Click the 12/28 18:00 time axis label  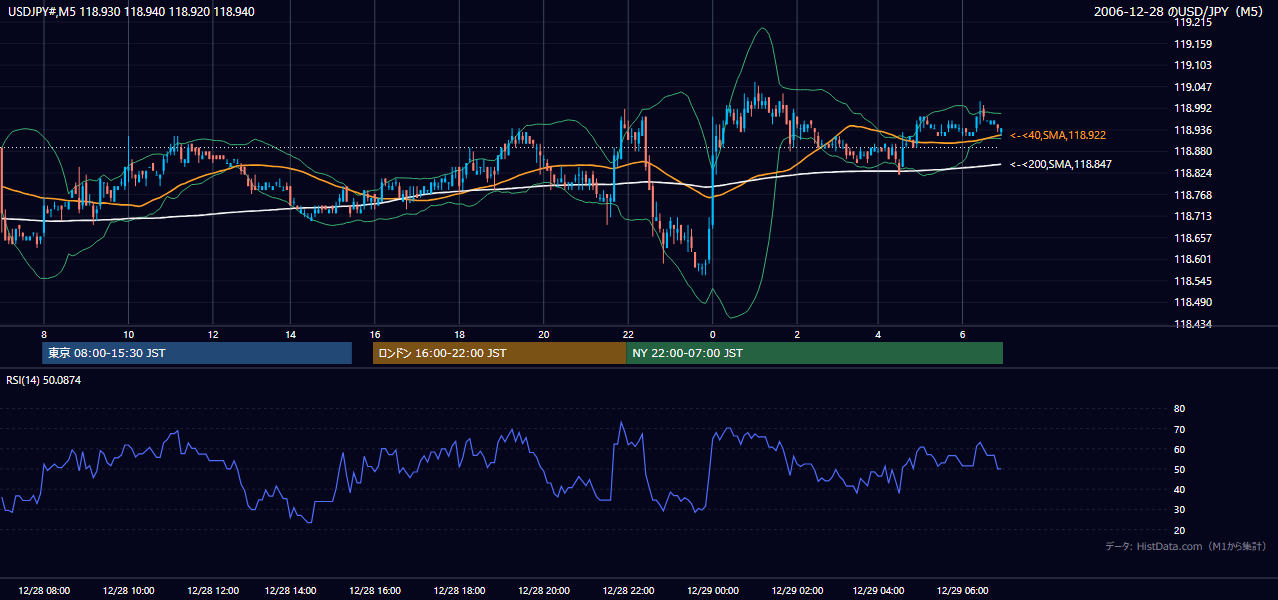click(459, 591)
